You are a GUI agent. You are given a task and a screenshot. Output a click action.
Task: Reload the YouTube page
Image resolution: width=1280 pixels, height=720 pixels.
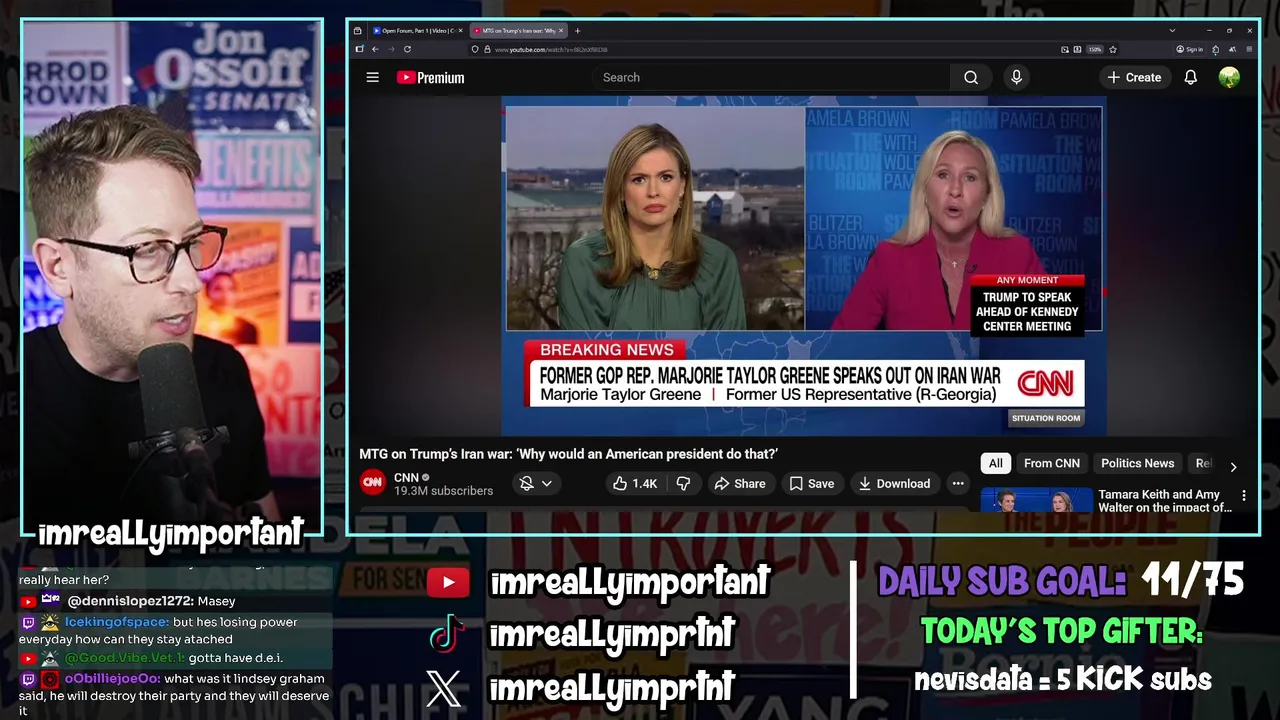407,49
